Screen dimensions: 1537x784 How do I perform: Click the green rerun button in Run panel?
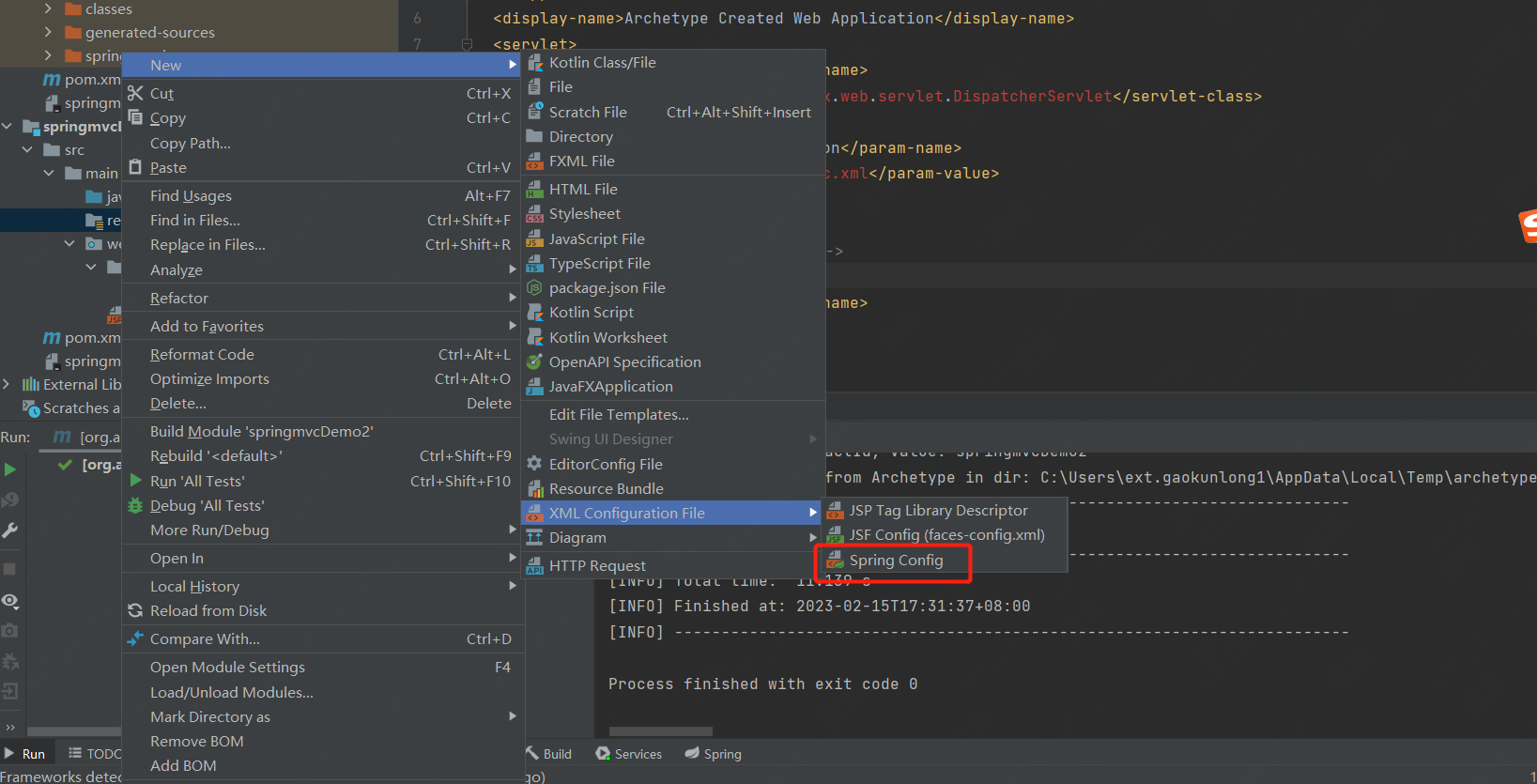tap(10, 469)
